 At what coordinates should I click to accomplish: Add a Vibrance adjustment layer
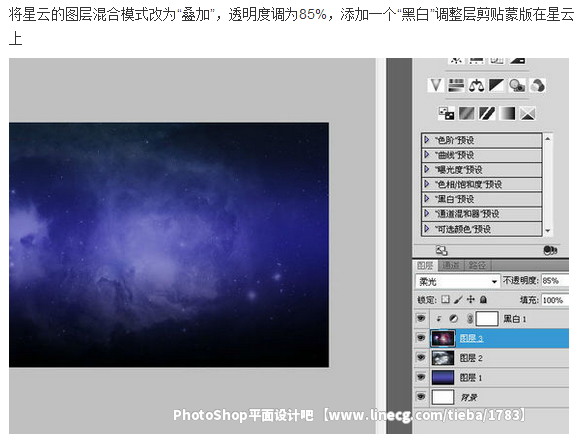[435, 86]
